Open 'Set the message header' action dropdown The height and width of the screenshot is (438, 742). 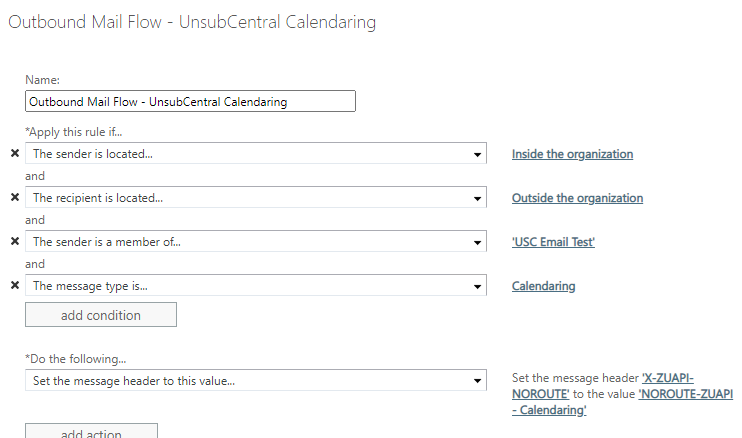tap(255, 380)
